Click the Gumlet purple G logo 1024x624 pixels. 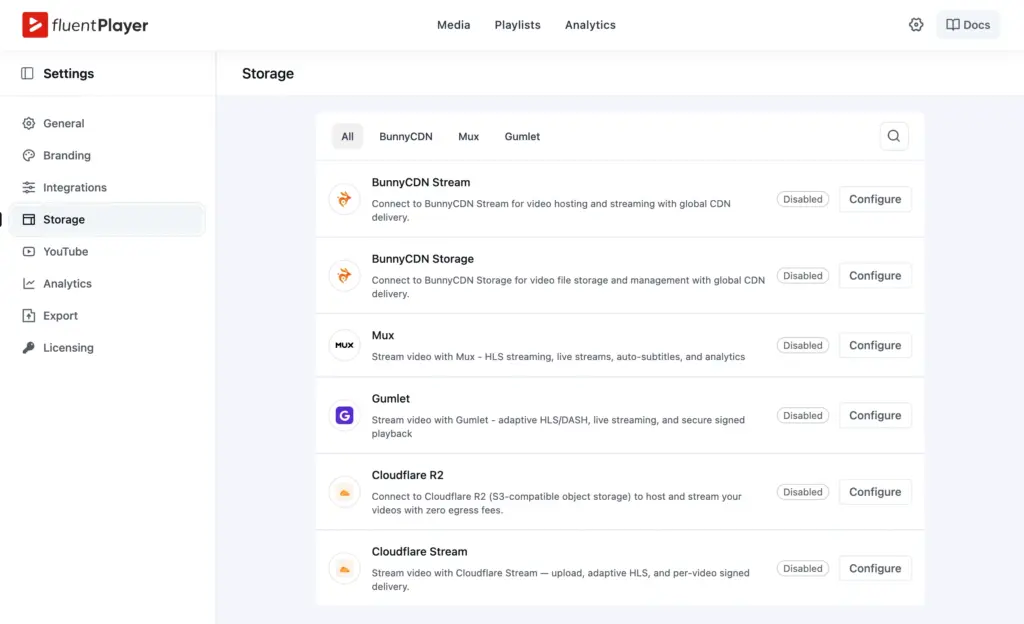[344, 415]
